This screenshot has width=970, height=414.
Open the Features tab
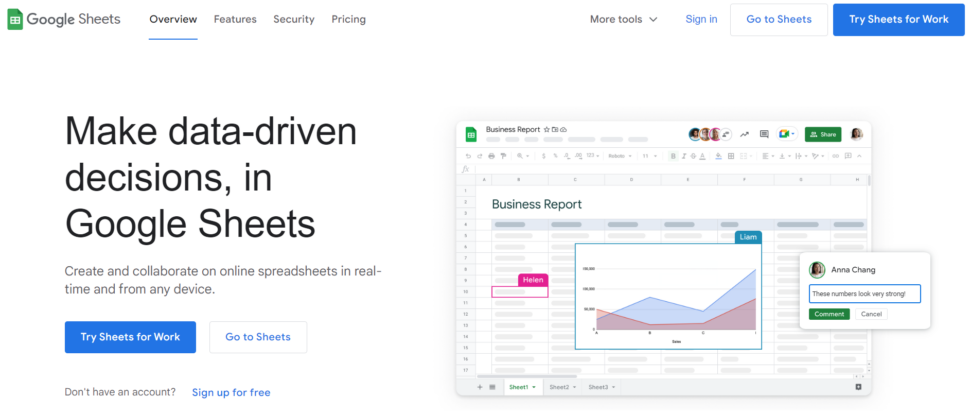pos(235,19)
